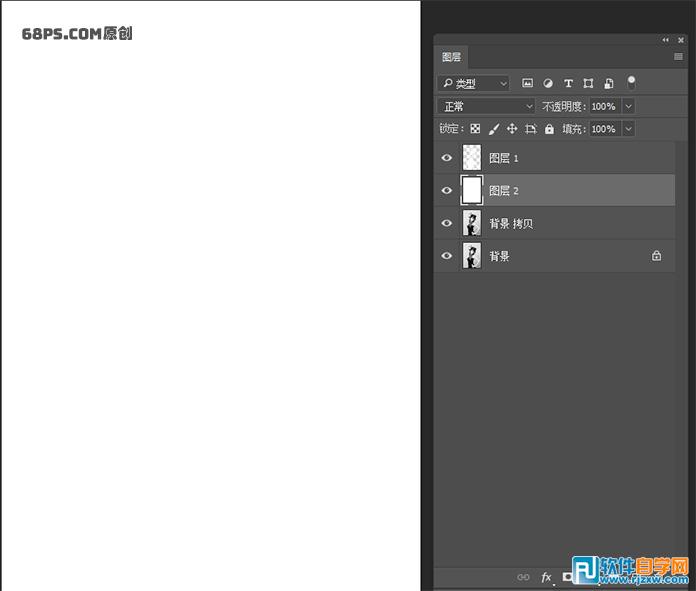Select 图层 1 thumbnail
The image size is (696, 591).
(x=471, y=158)
